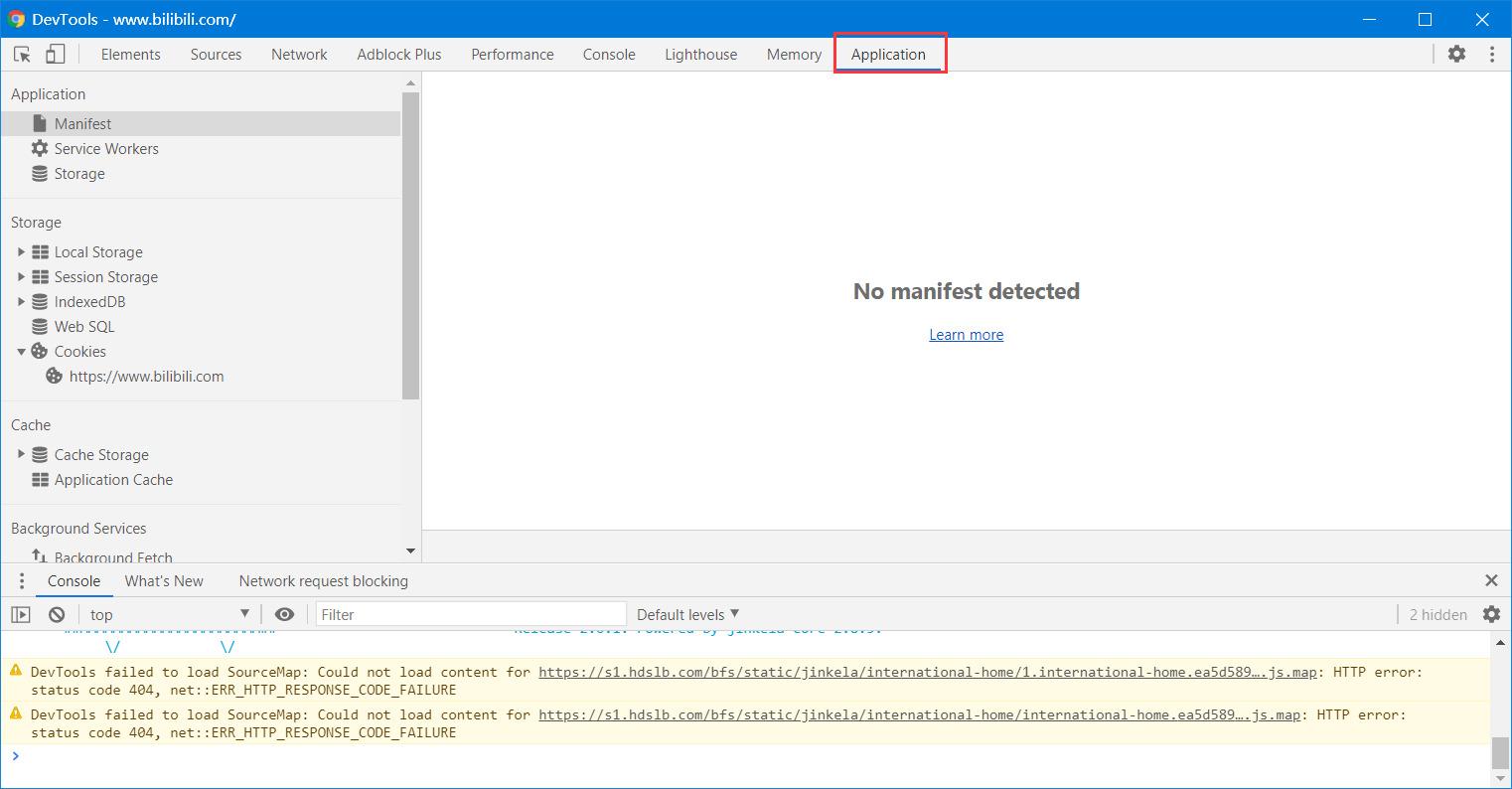The image size is (1512, 789).
Task: Click the sidebar scroll-up arrow
Action: click(411, 82)
